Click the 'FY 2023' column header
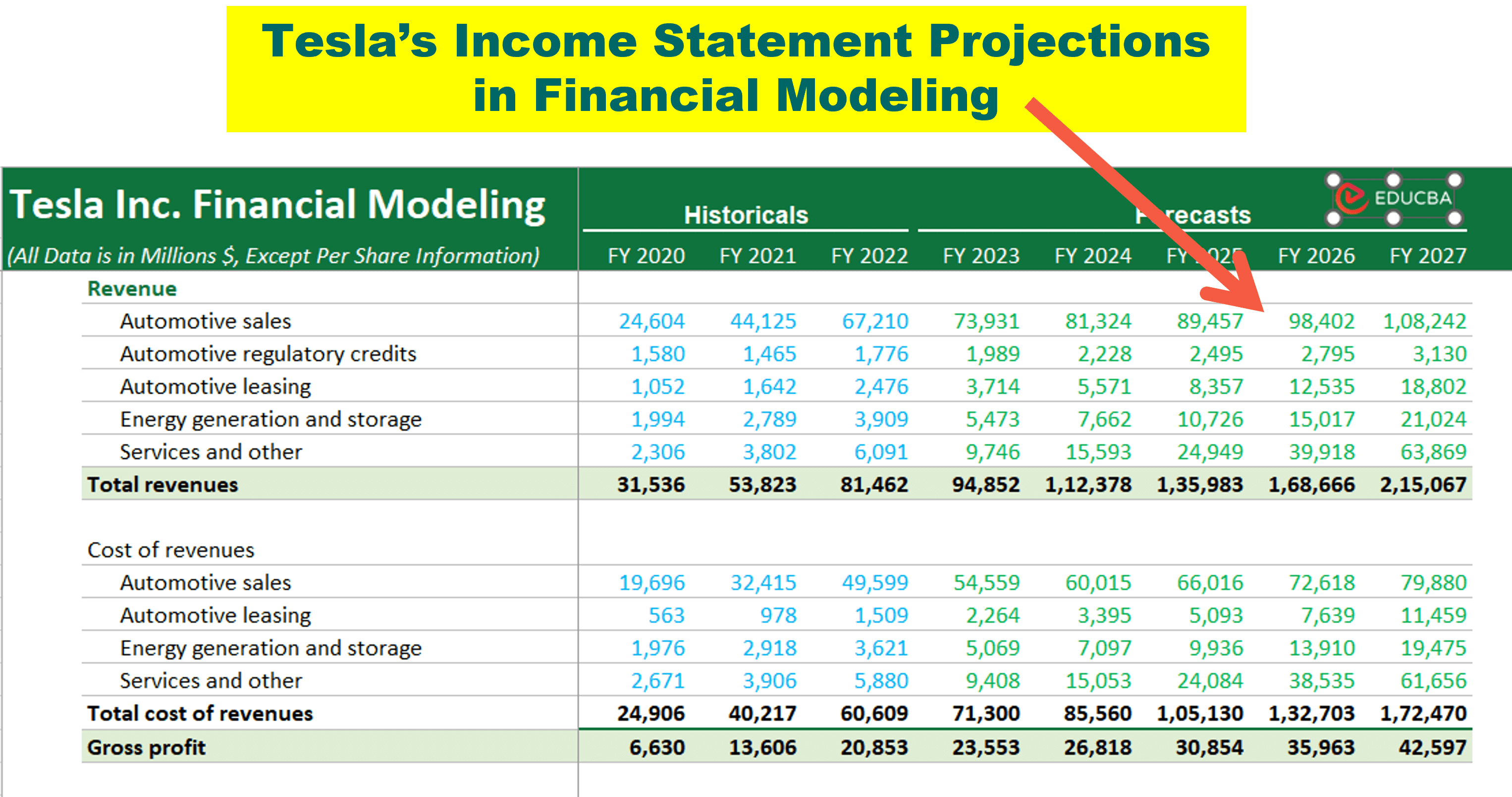 click(981, 256)
